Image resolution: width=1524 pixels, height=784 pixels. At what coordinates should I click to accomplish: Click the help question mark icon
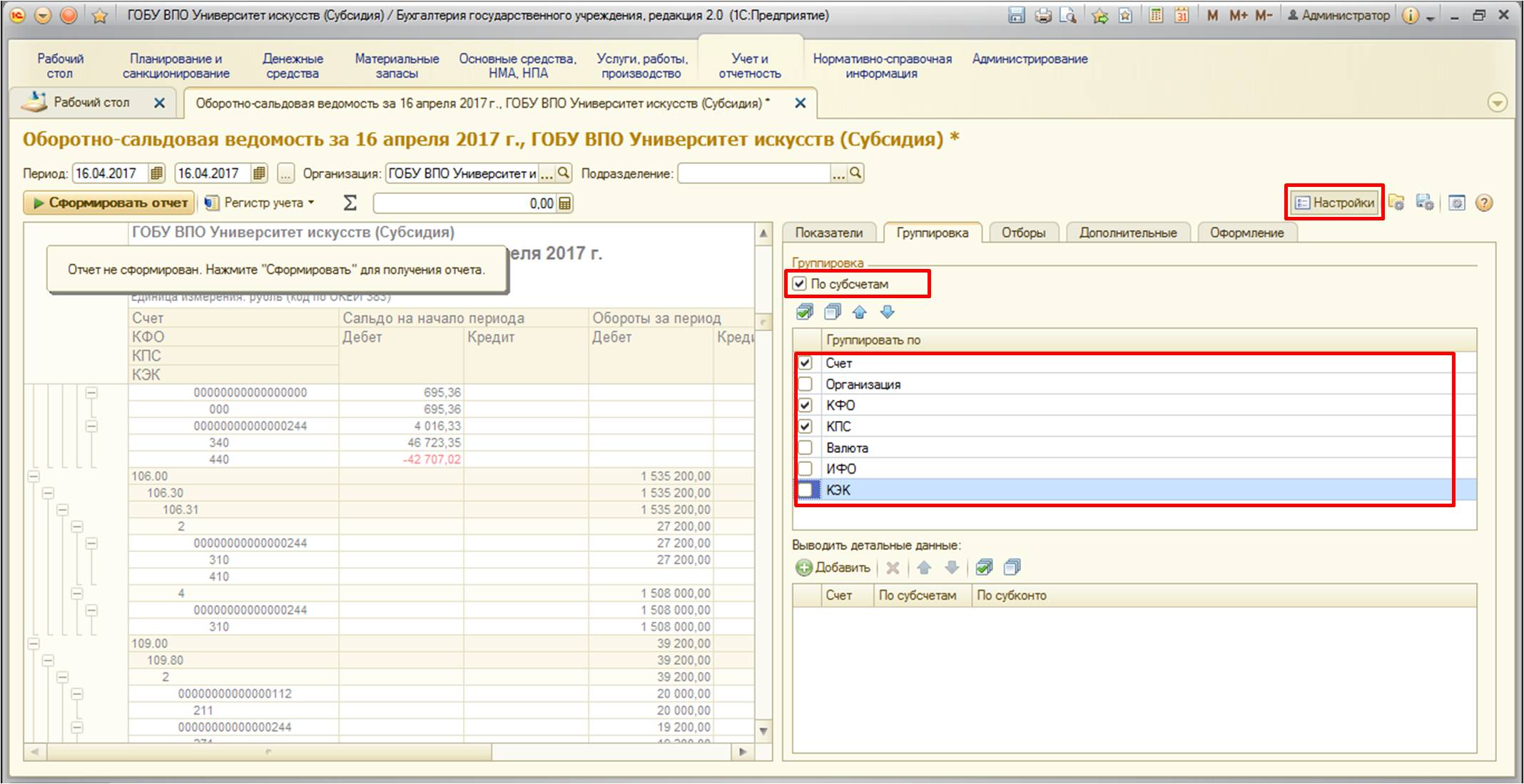pyautogui.click(x=1484, y=203)
